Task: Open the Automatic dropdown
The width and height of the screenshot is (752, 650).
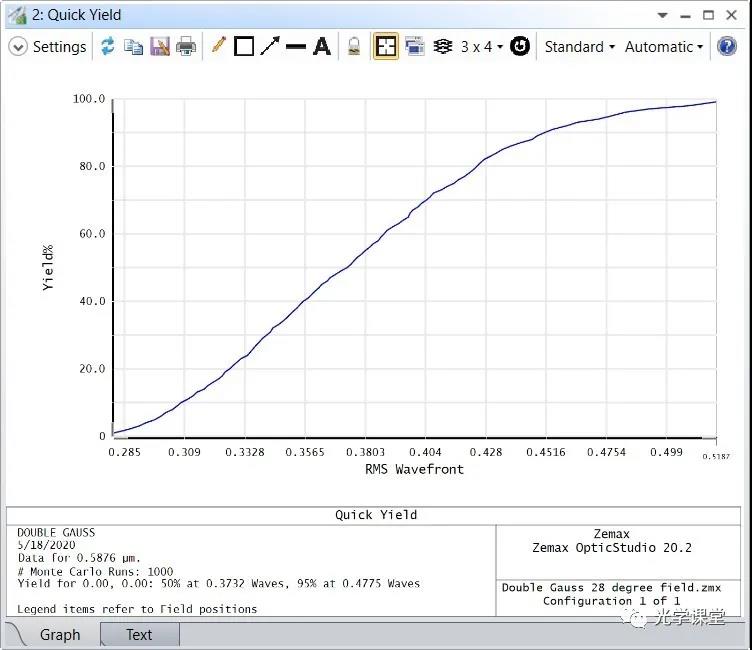Action: click(663, 47)
